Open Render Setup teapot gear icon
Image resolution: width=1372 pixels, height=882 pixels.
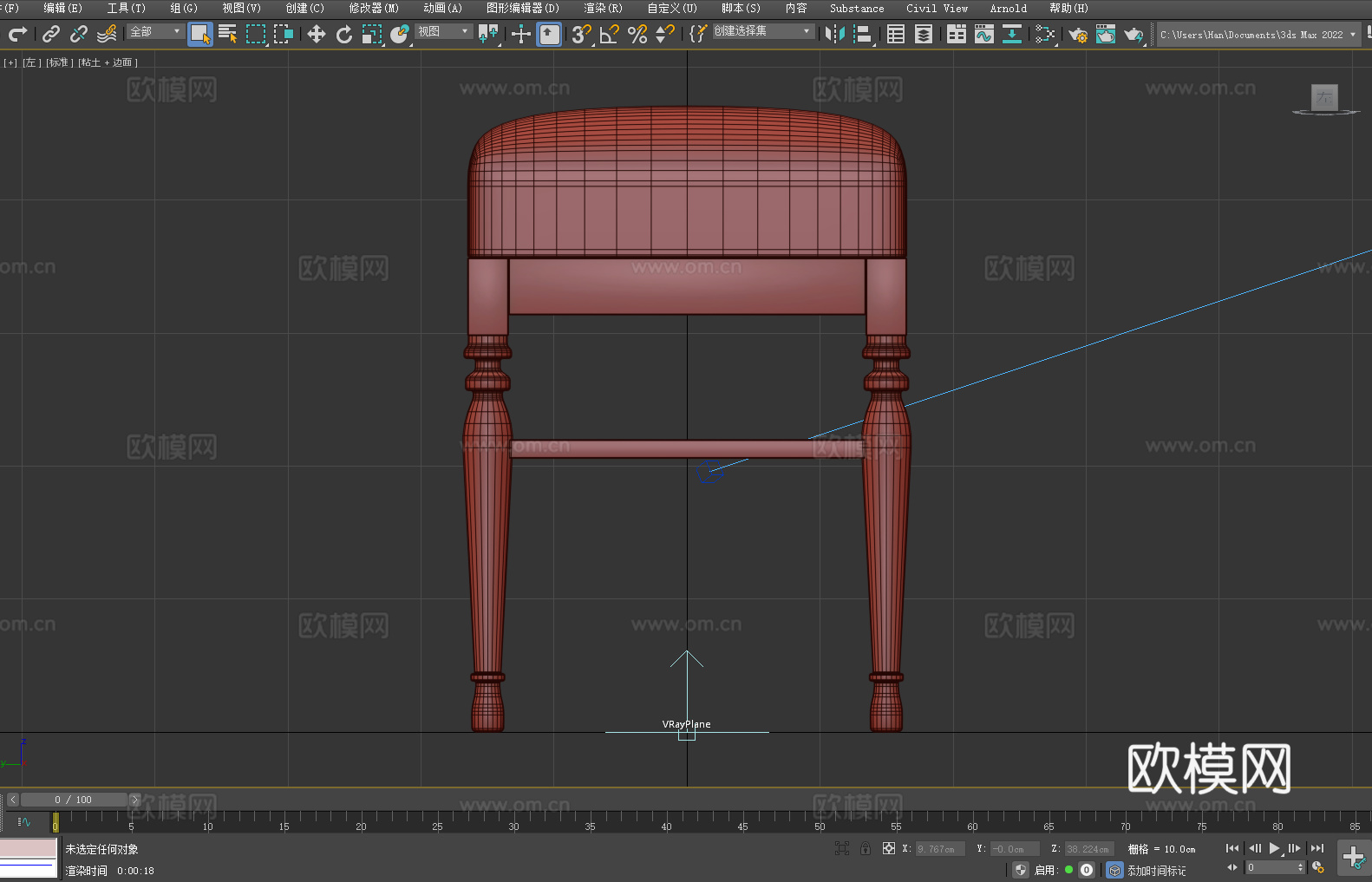[x=1078, y=34]
